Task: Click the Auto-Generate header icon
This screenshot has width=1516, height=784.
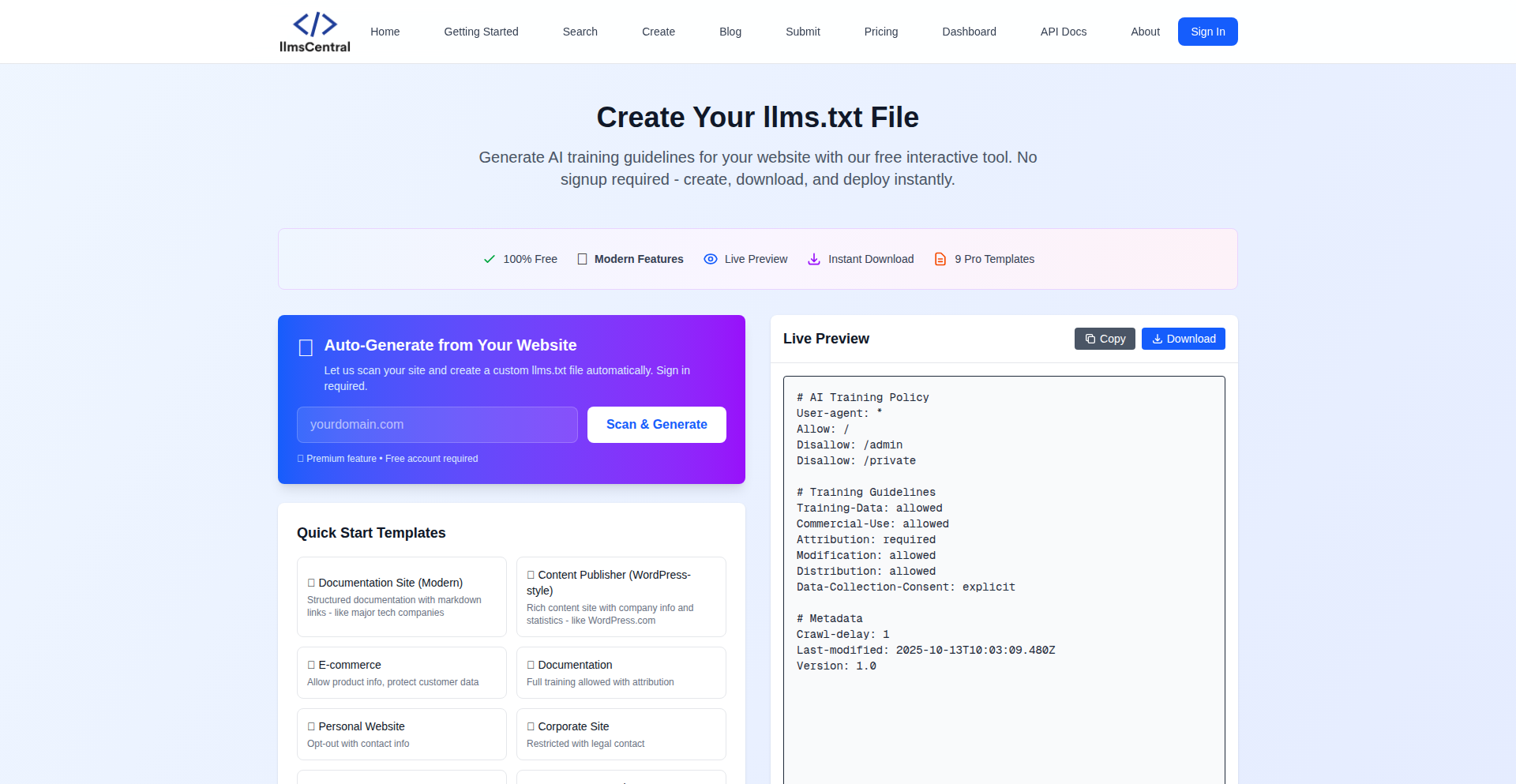Action: 306,347
